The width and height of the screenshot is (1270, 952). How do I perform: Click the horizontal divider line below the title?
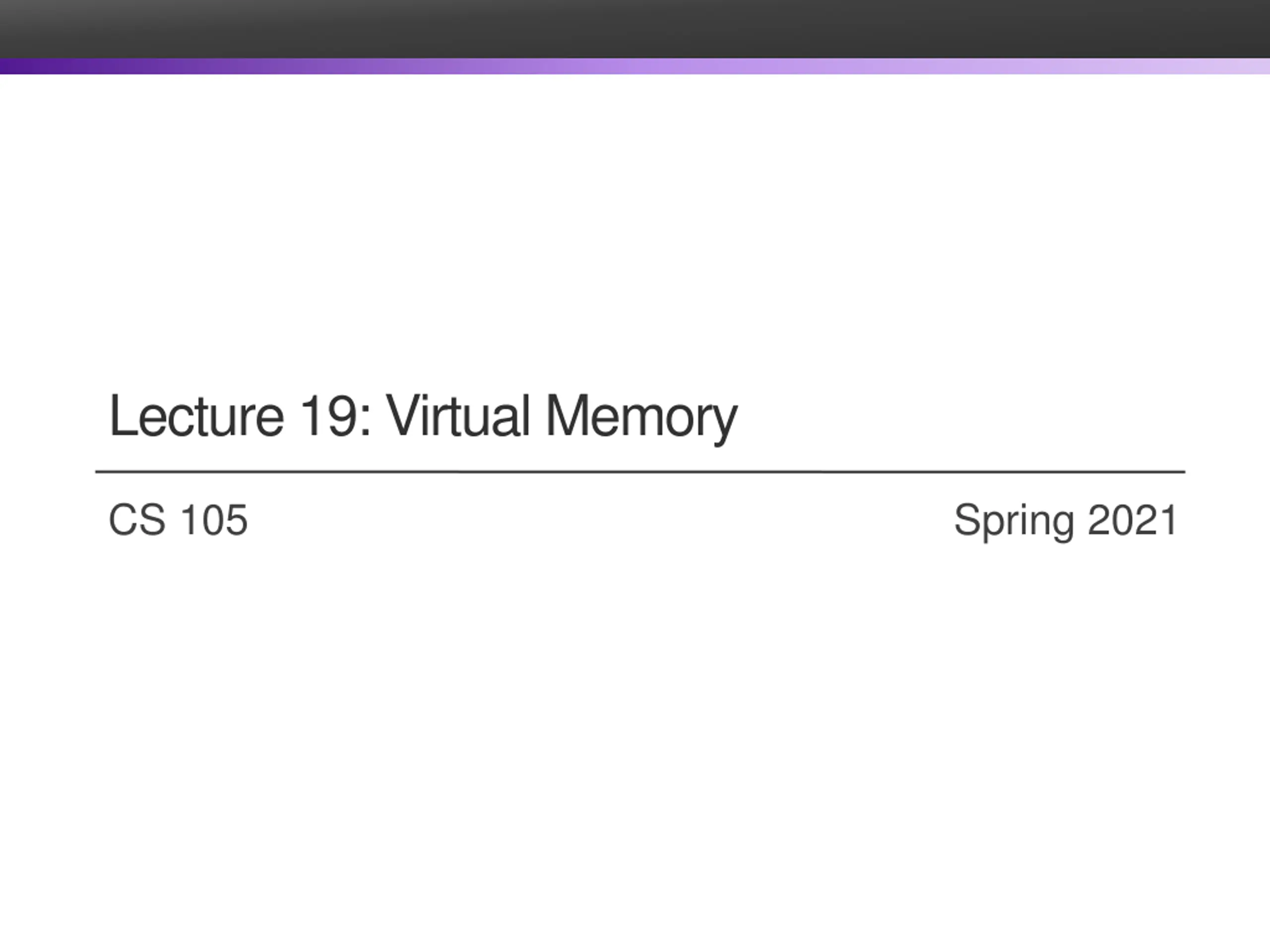[639, 472]
